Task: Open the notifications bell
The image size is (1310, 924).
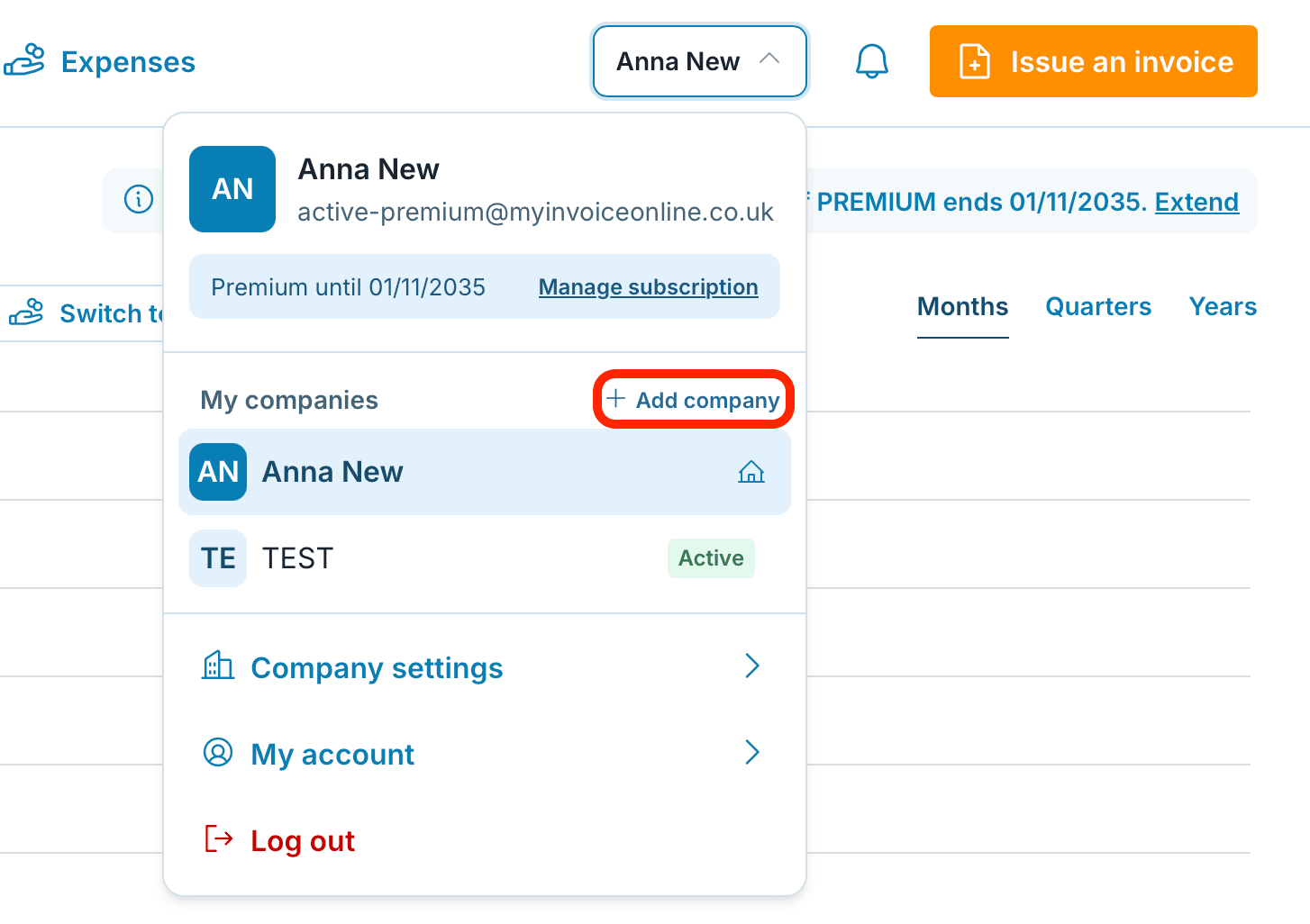Action: tap(871, 61)
